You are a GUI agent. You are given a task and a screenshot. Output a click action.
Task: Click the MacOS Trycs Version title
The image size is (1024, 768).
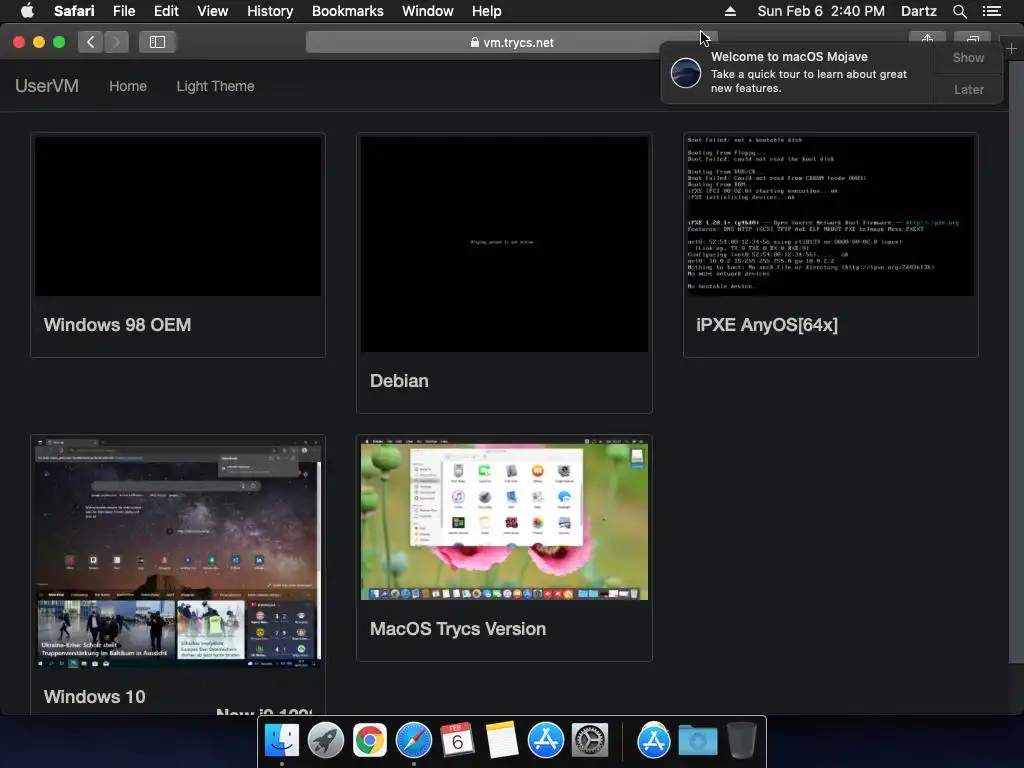[458, 629]
